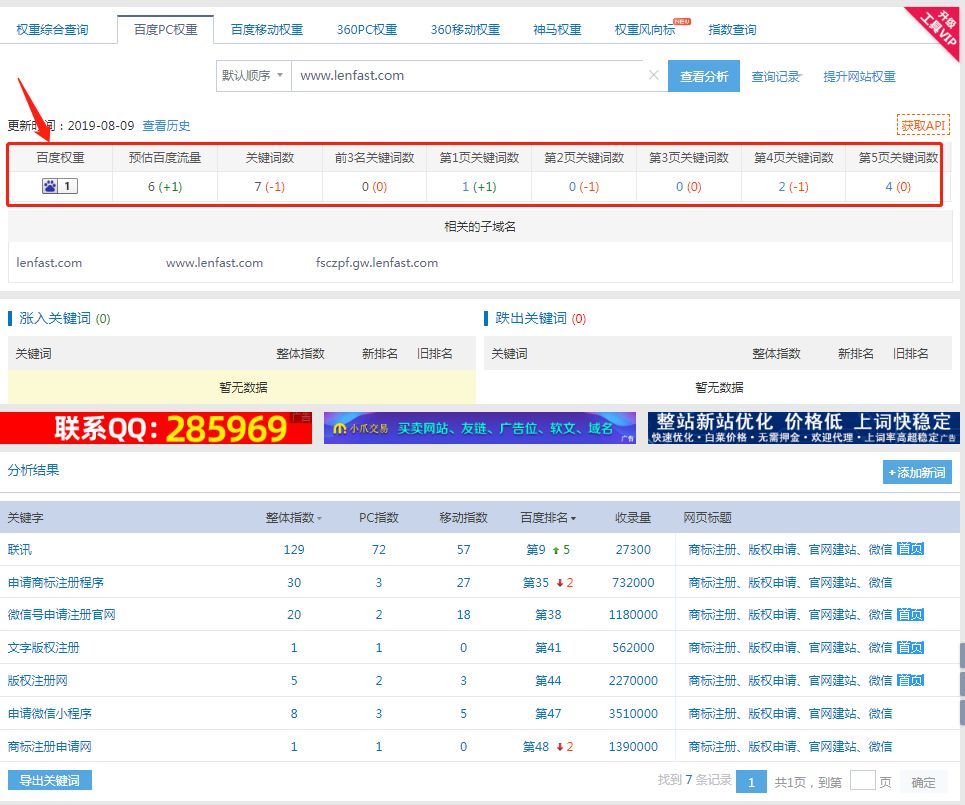Click 涨入关键词 section heading

[x=55, y=318]
